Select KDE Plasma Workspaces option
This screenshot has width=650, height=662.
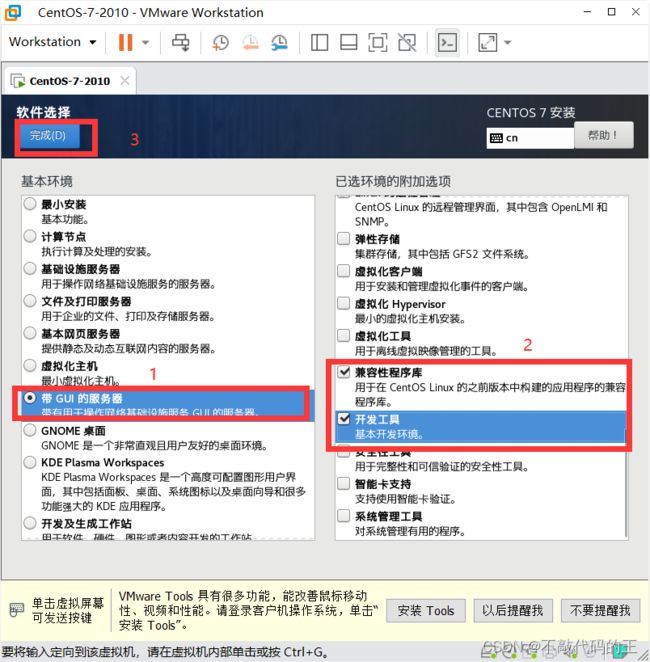(30, 462)
